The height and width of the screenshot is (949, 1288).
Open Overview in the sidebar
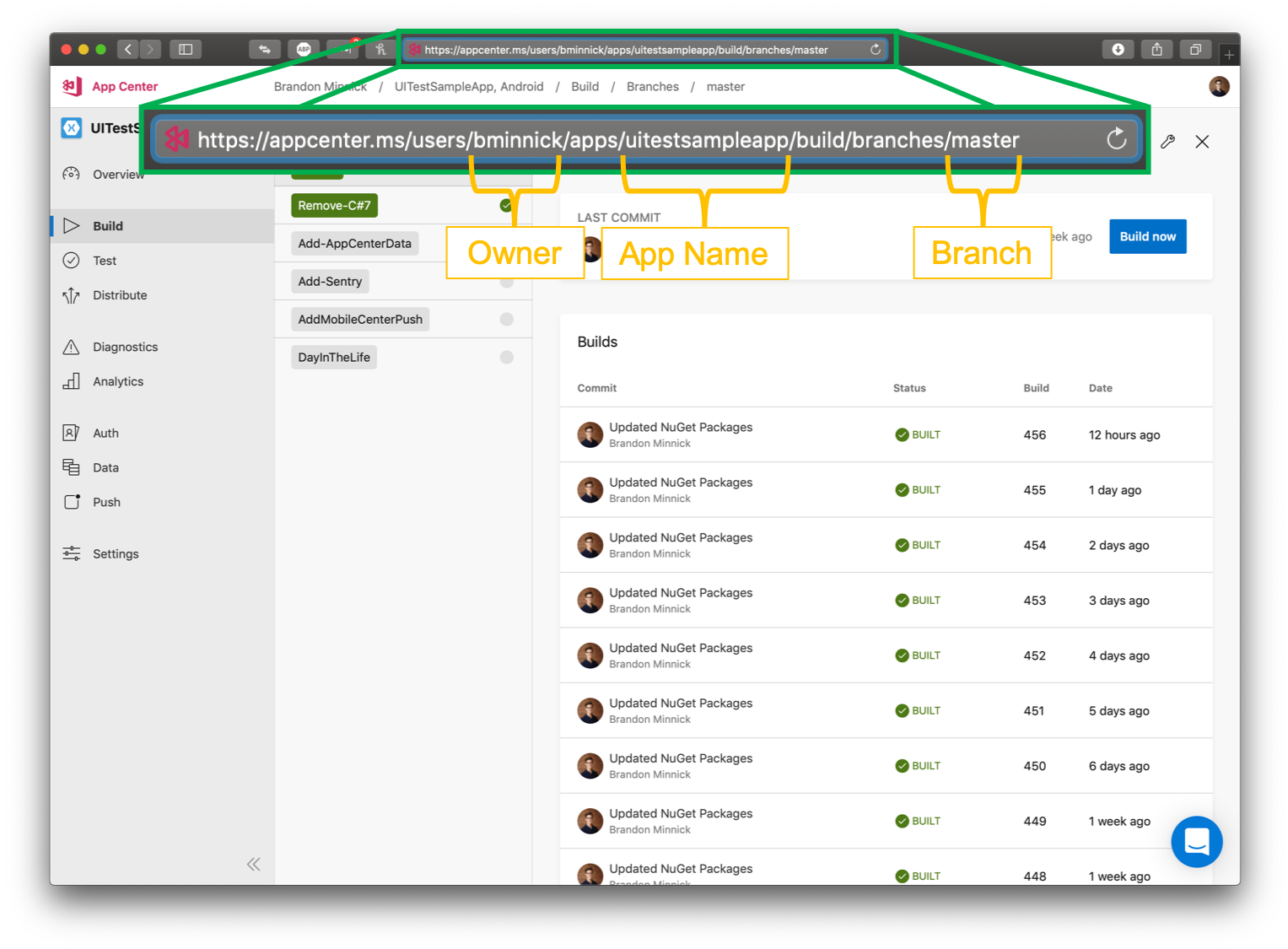[162, 175]
